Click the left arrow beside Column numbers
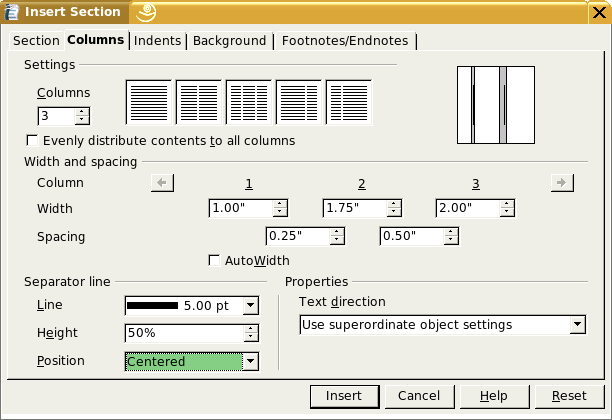 pyautogui.click(x=162, y=183)
